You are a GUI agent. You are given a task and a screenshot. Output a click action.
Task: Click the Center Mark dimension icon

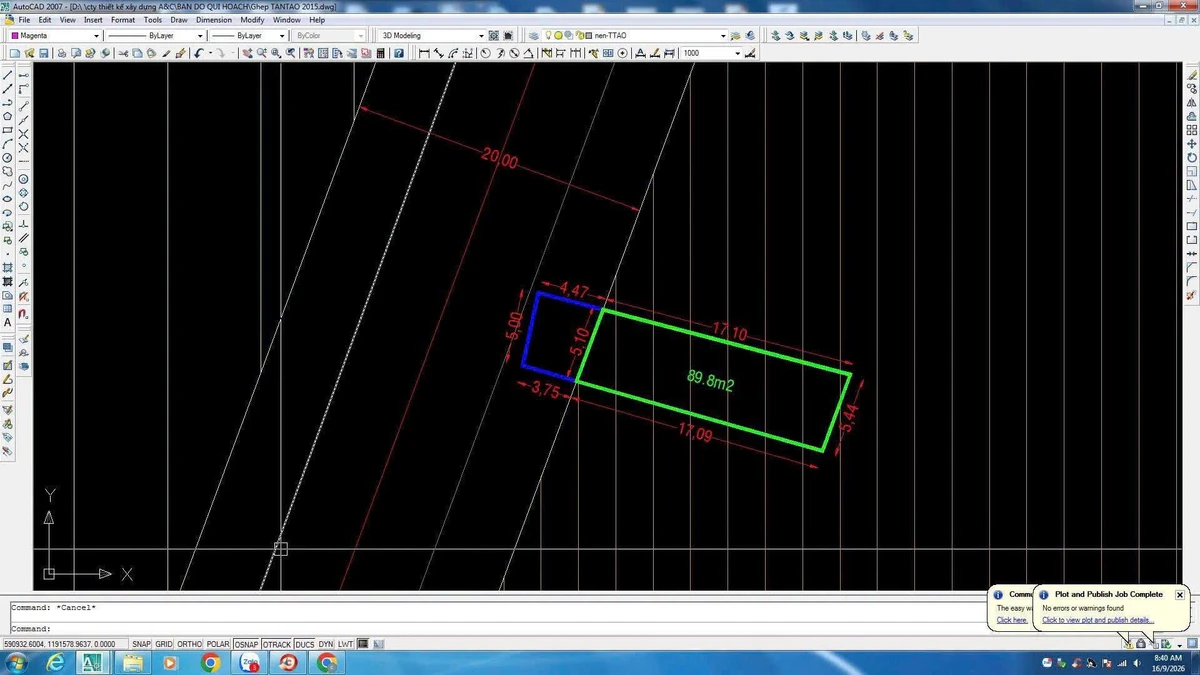[622, 53]
